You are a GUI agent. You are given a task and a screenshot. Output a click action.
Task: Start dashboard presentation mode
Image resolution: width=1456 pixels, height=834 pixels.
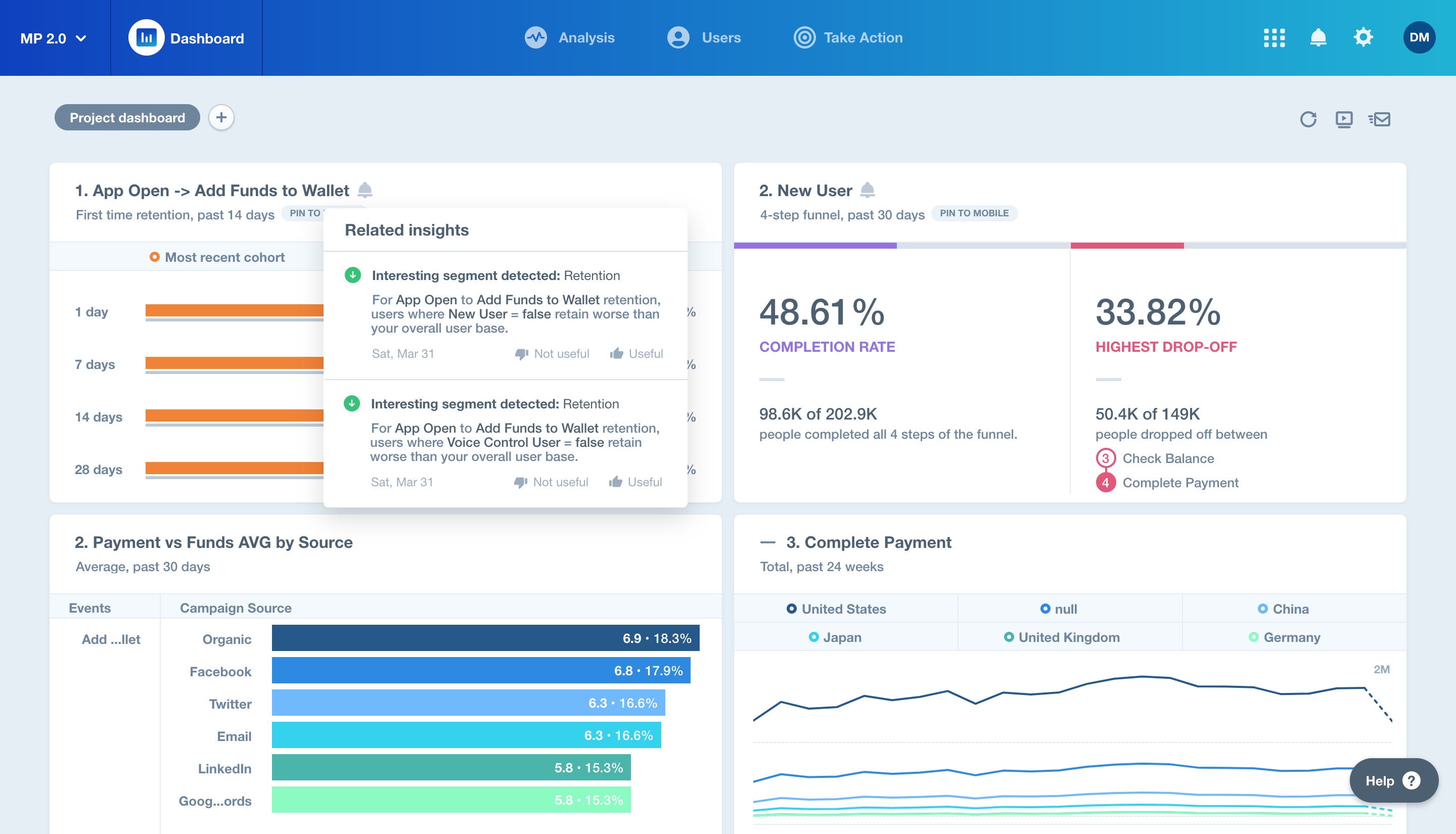point(1344,119)
